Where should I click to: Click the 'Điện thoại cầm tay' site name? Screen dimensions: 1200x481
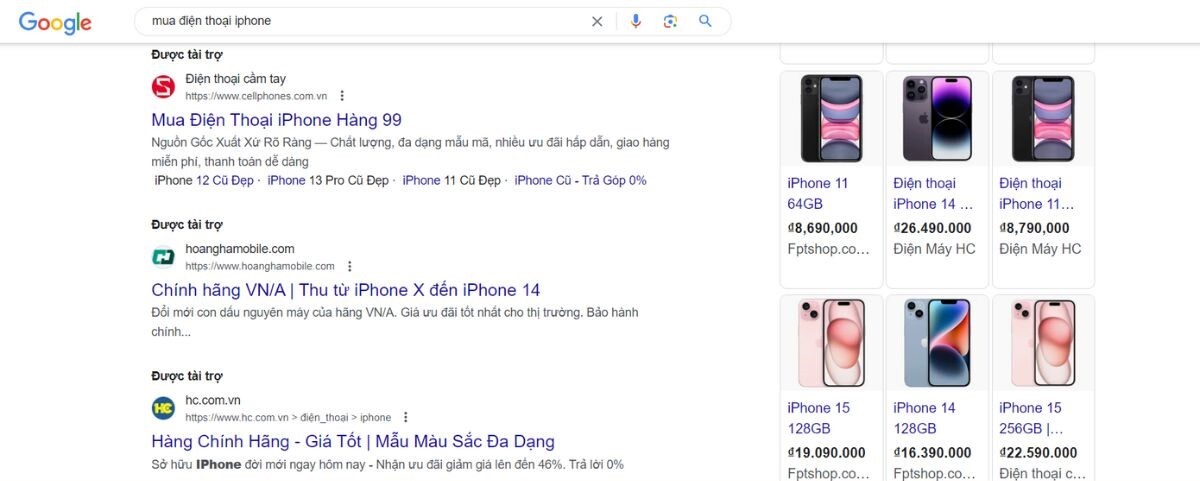click(236, 79)
